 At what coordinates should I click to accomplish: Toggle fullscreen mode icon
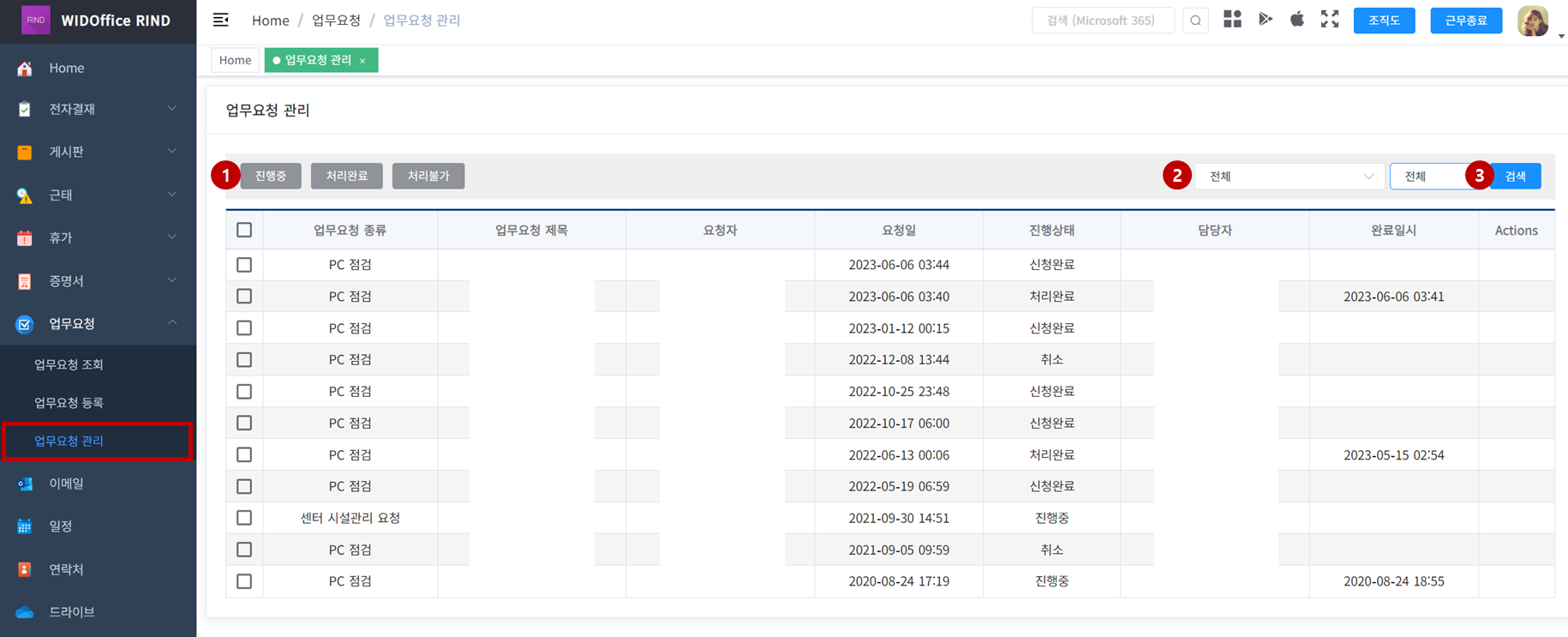[x=1330, y=20]
